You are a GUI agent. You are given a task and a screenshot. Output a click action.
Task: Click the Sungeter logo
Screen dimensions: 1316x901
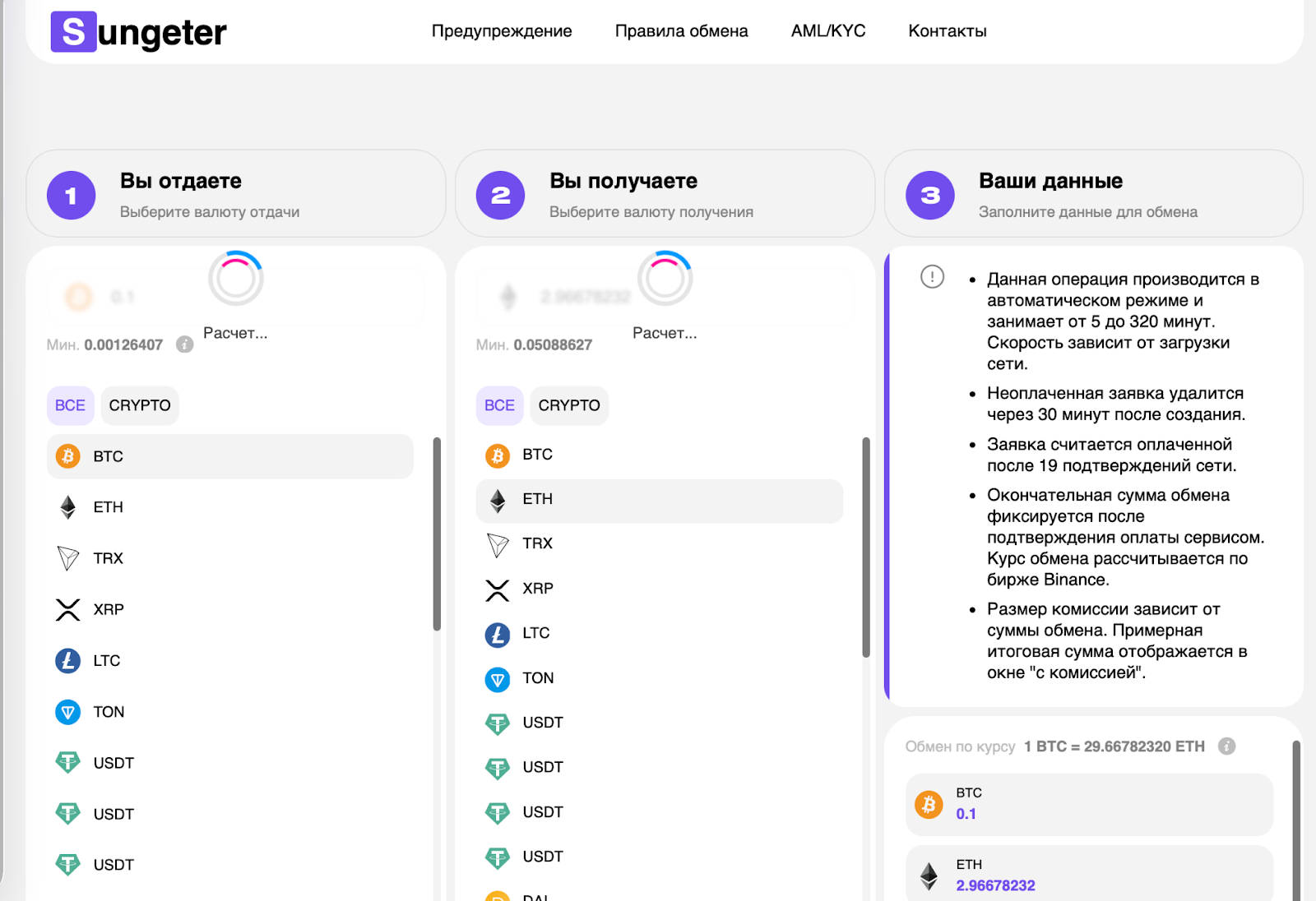click(x=138, y=32)
